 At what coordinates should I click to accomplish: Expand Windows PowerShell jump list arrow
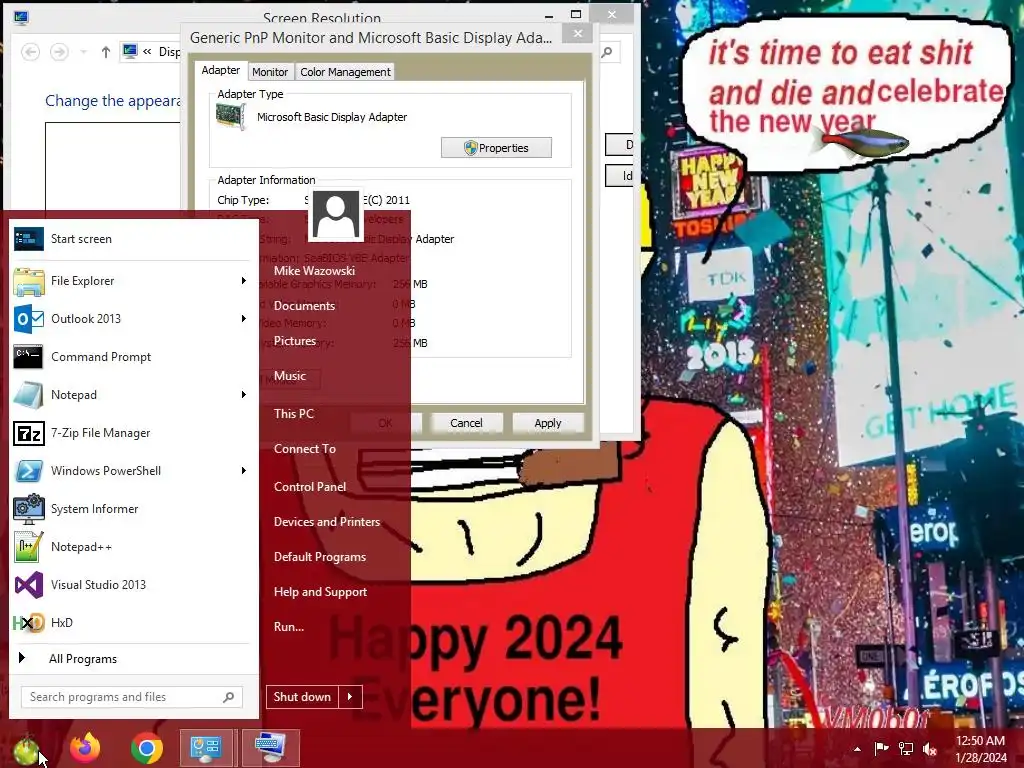click(244, 471)
